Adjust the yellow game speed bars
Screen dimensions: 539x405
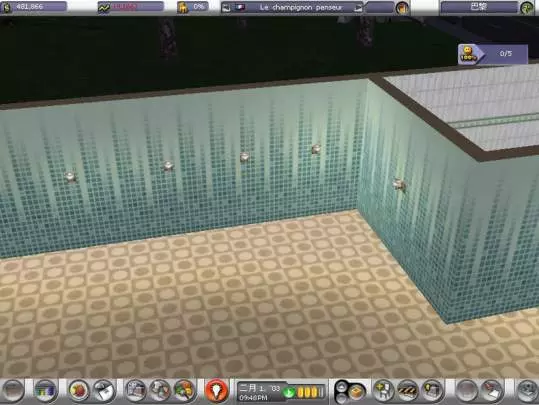pos(310,392)
